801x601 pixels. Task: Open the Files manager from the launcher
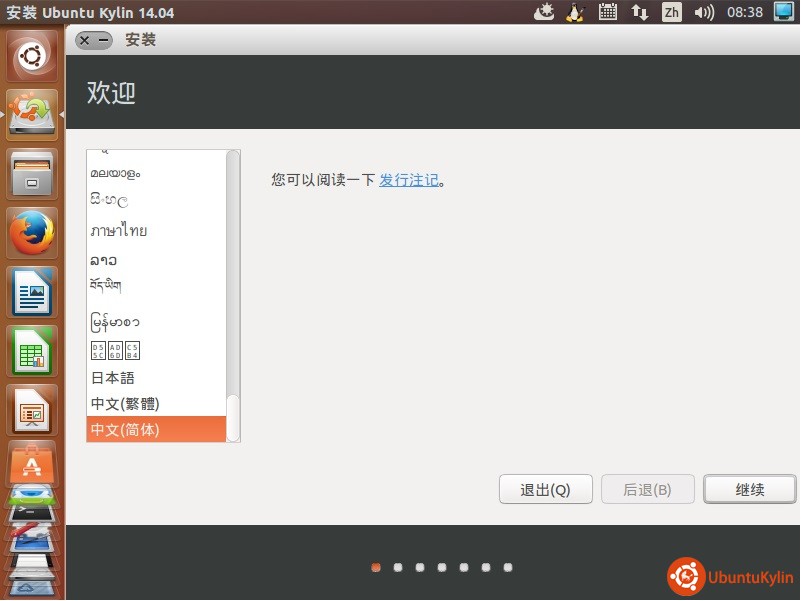pyautogui.click(x=33, y=175)
